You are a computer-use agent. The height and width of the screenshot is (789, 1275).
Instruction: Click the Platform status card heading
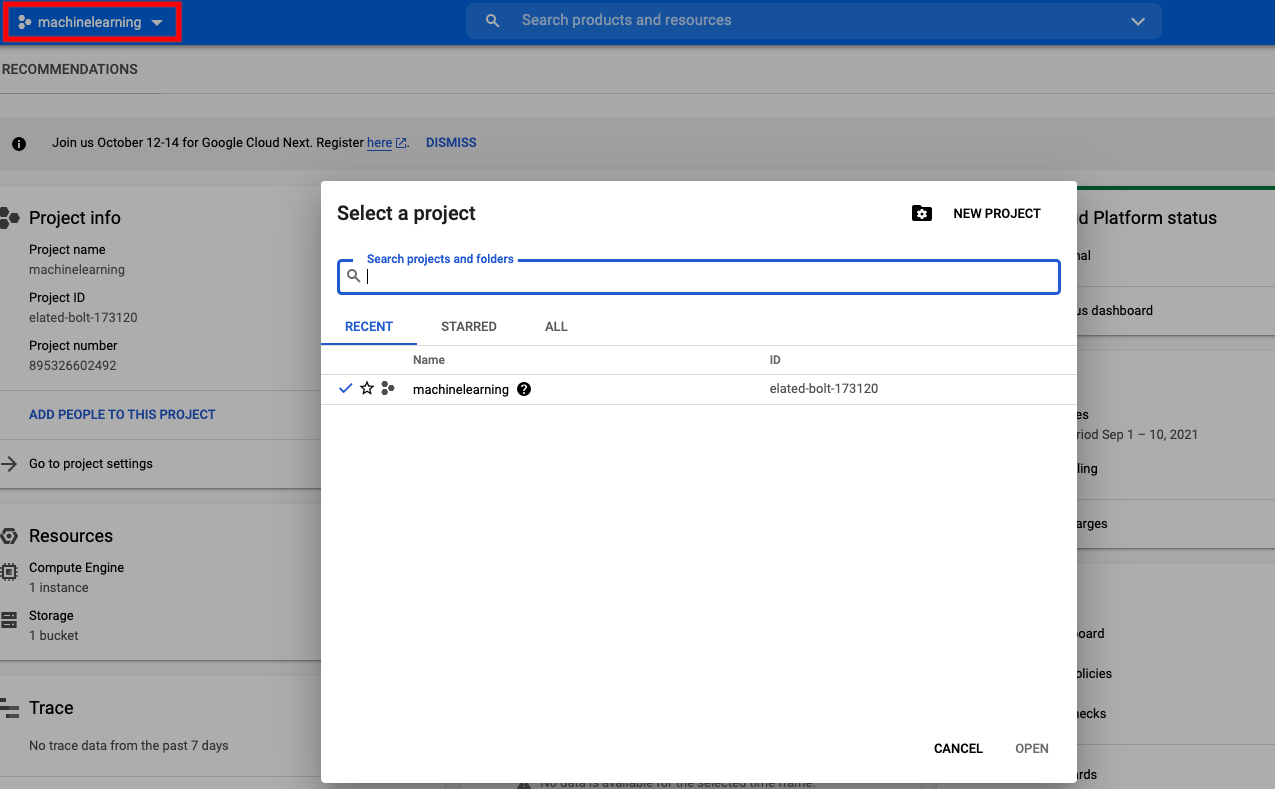(1147, 217)
